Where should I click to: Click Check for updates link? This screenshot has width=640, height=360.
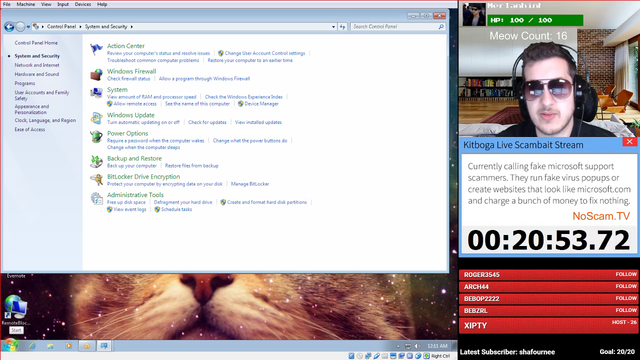pos(207,122)
